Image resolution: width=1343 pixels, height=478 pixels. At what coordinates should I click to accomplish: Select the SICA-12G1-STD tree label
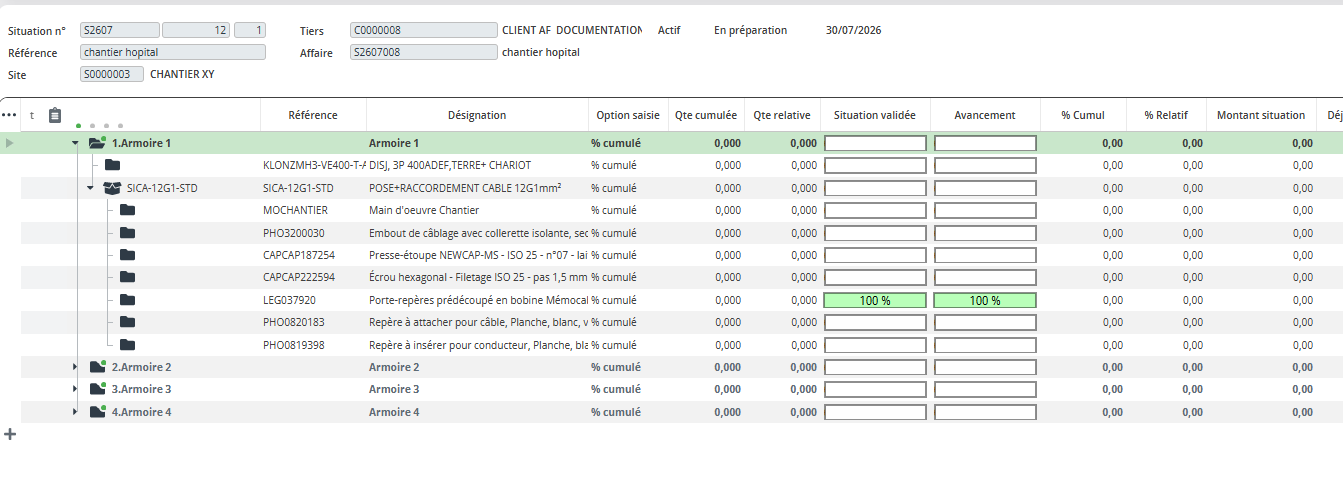(x=160, y=187)
